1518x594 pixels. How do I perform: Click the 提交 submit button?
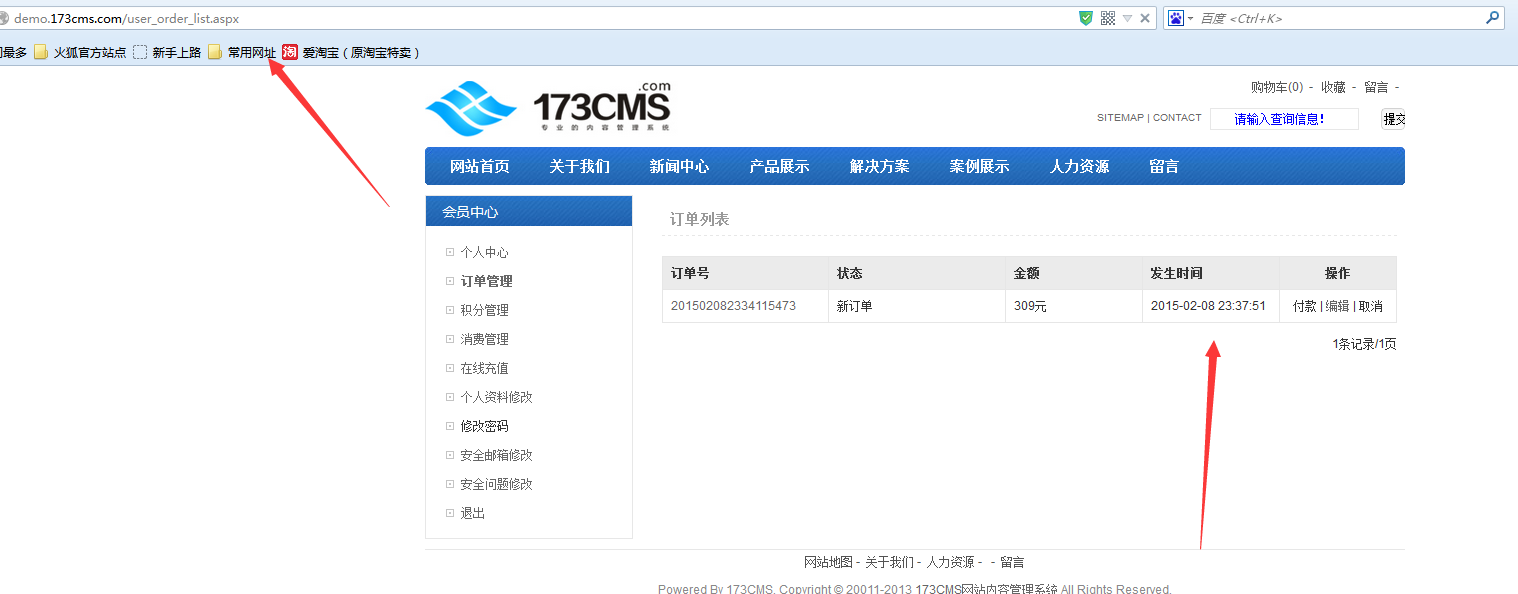(1393, 119)
